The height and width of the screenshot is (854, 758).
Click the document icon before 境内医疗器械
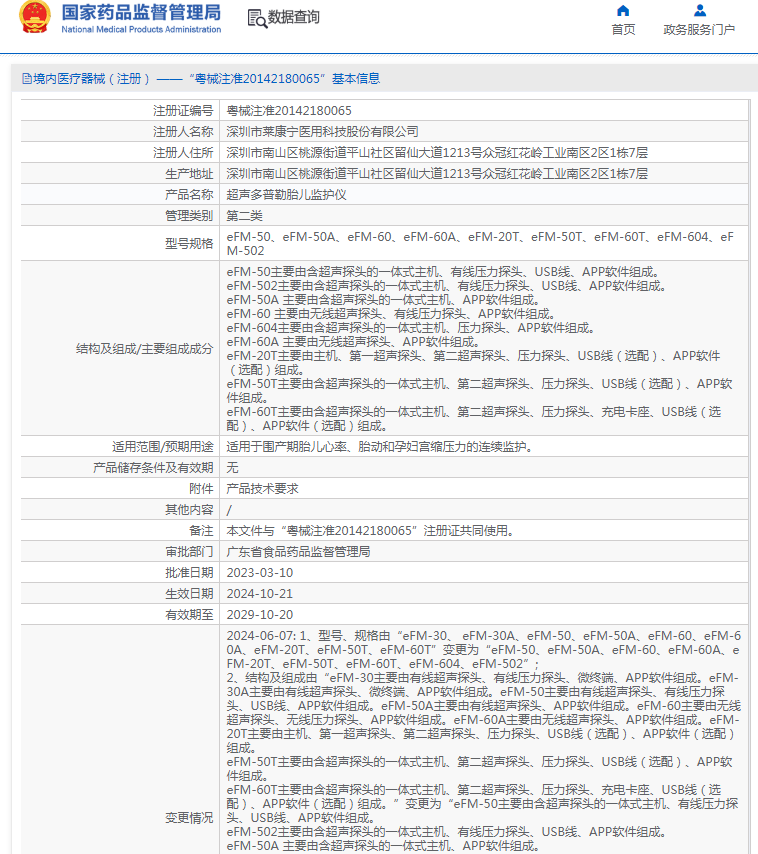click(27, 79)
